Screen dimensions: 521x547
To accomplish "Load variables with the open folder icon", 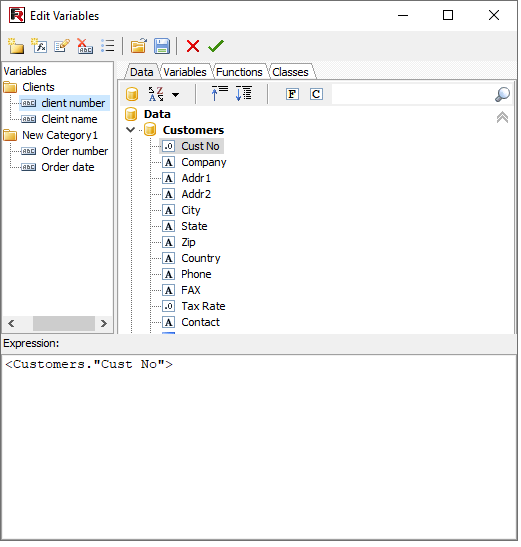I will pyautogui.click(x=139, y=46).
